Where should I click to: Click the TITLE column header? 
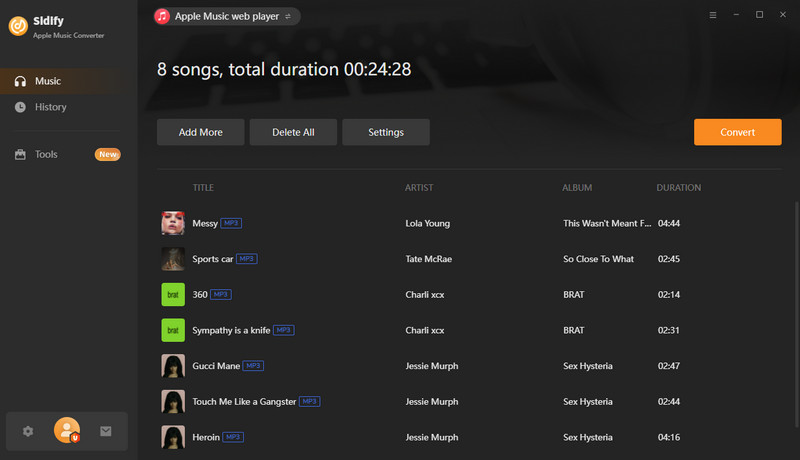[x=203, y=188]
